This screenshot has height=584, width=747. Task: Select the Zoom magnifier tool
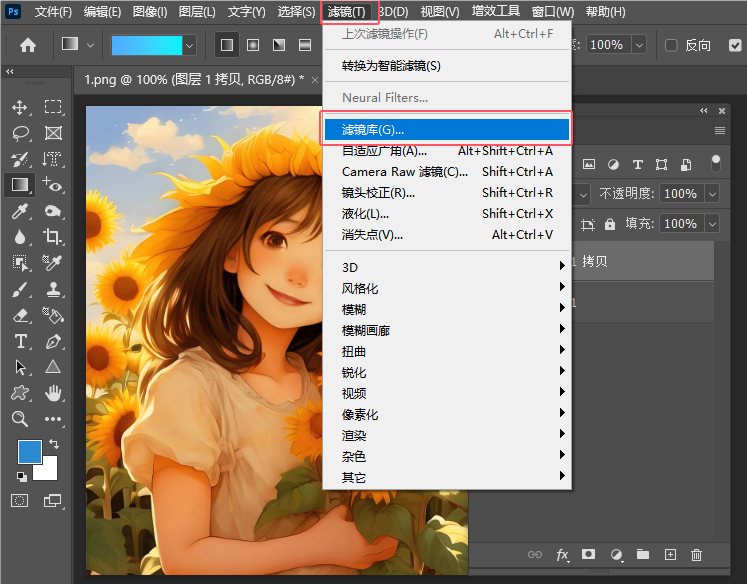(x=20, y=419)
